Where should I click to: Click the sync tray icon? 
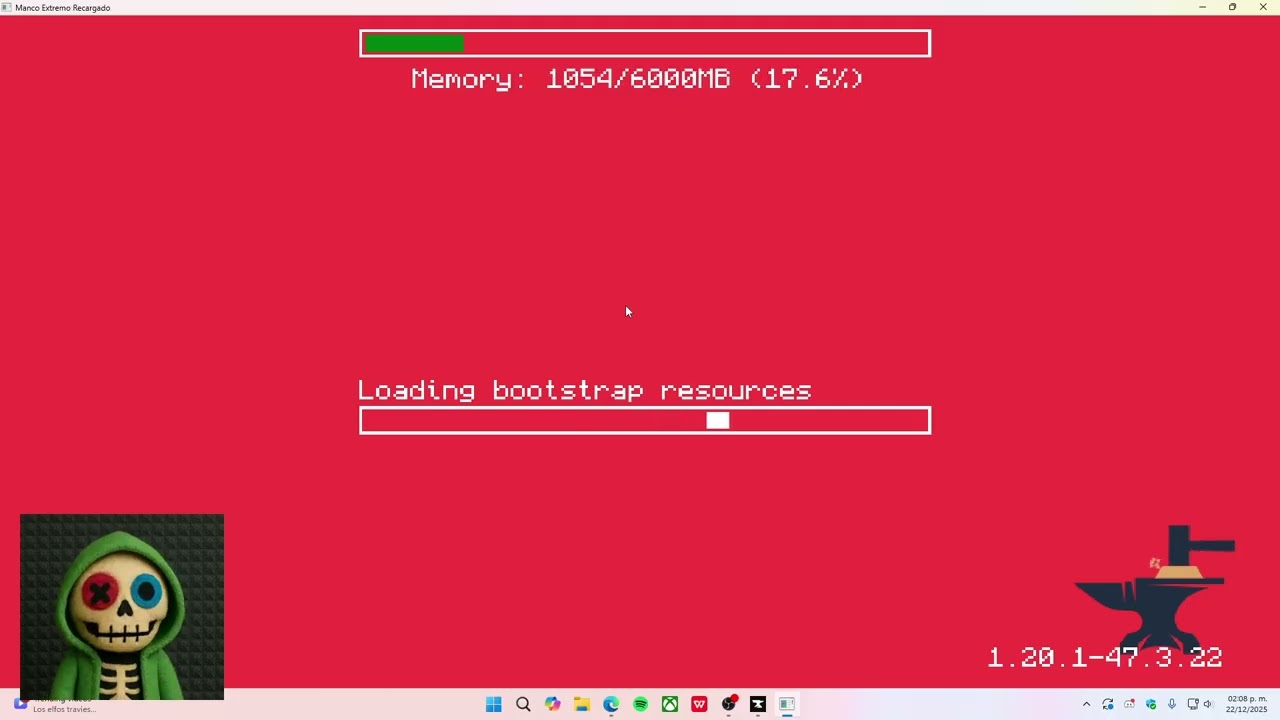coord(1108,704)
